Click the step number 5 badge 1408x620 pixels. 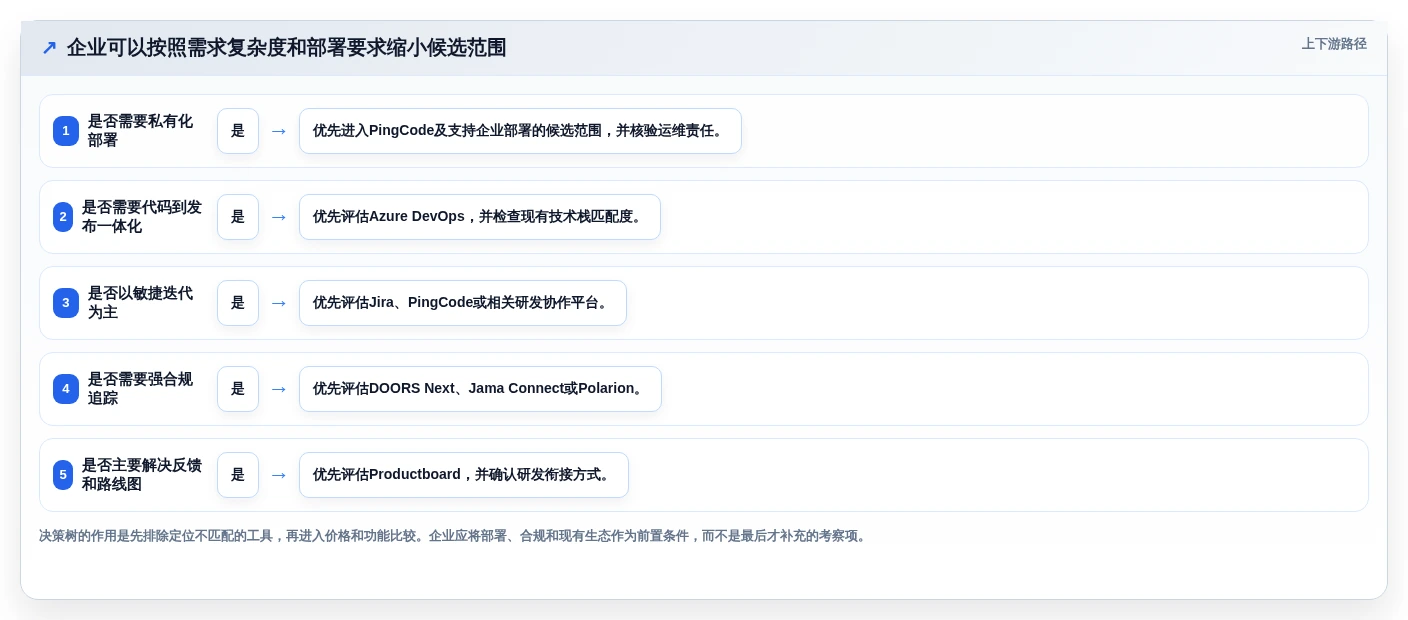pos(63,475)
